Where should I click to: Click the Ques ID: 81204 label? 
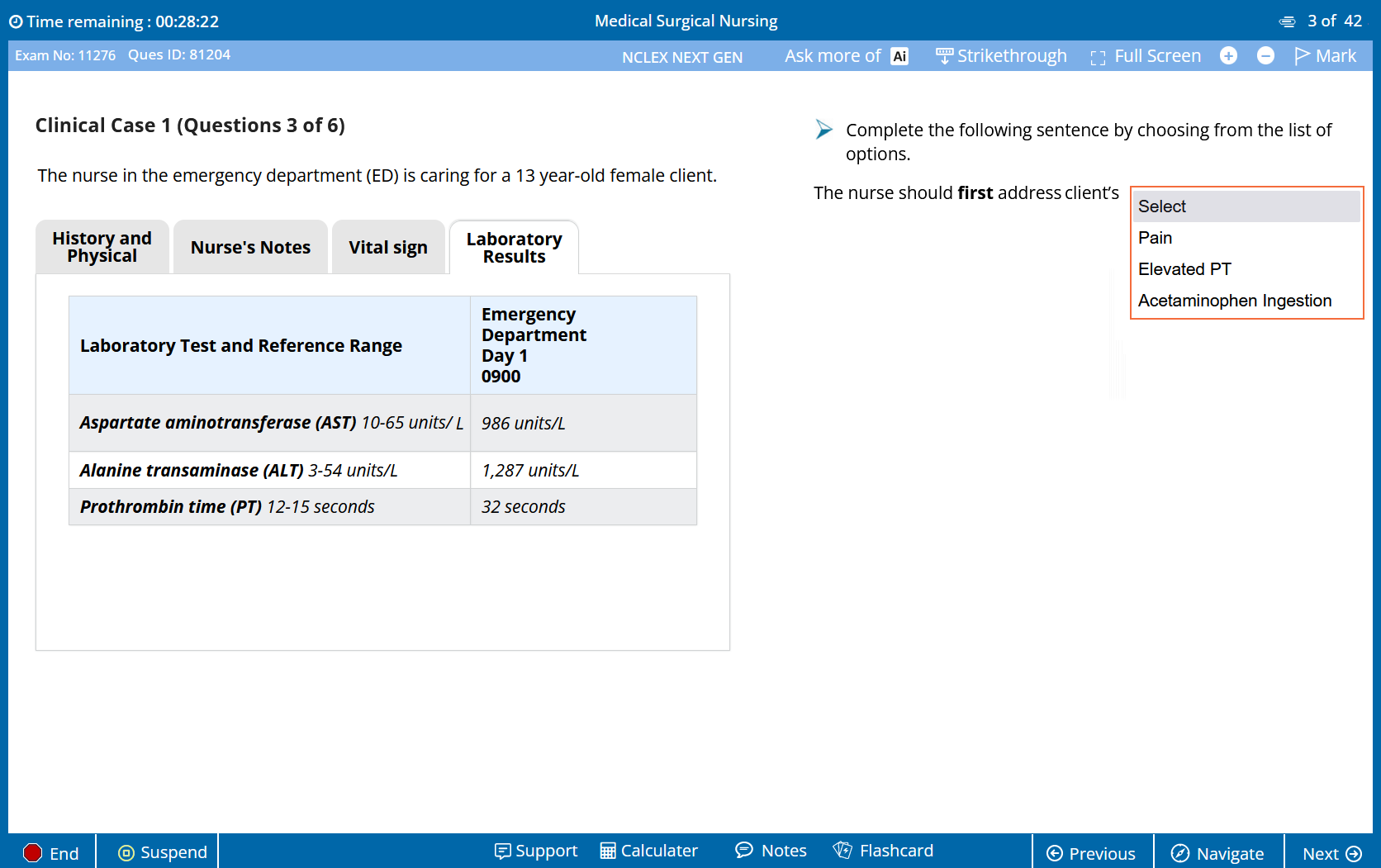pyautogui.click(x=179, y=55)
